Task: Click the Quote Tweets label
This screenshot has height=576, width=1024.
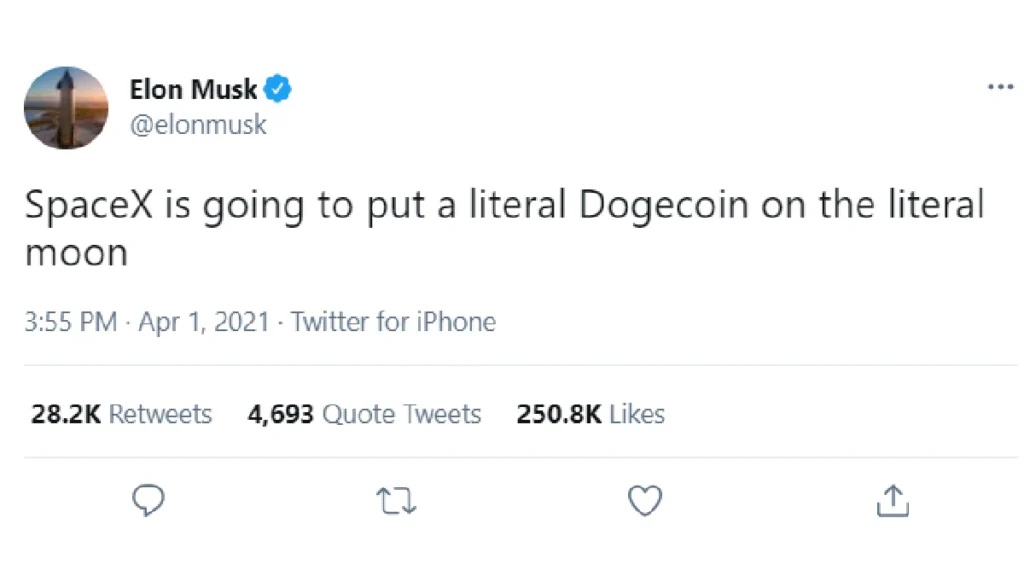Action: [403, 413]
